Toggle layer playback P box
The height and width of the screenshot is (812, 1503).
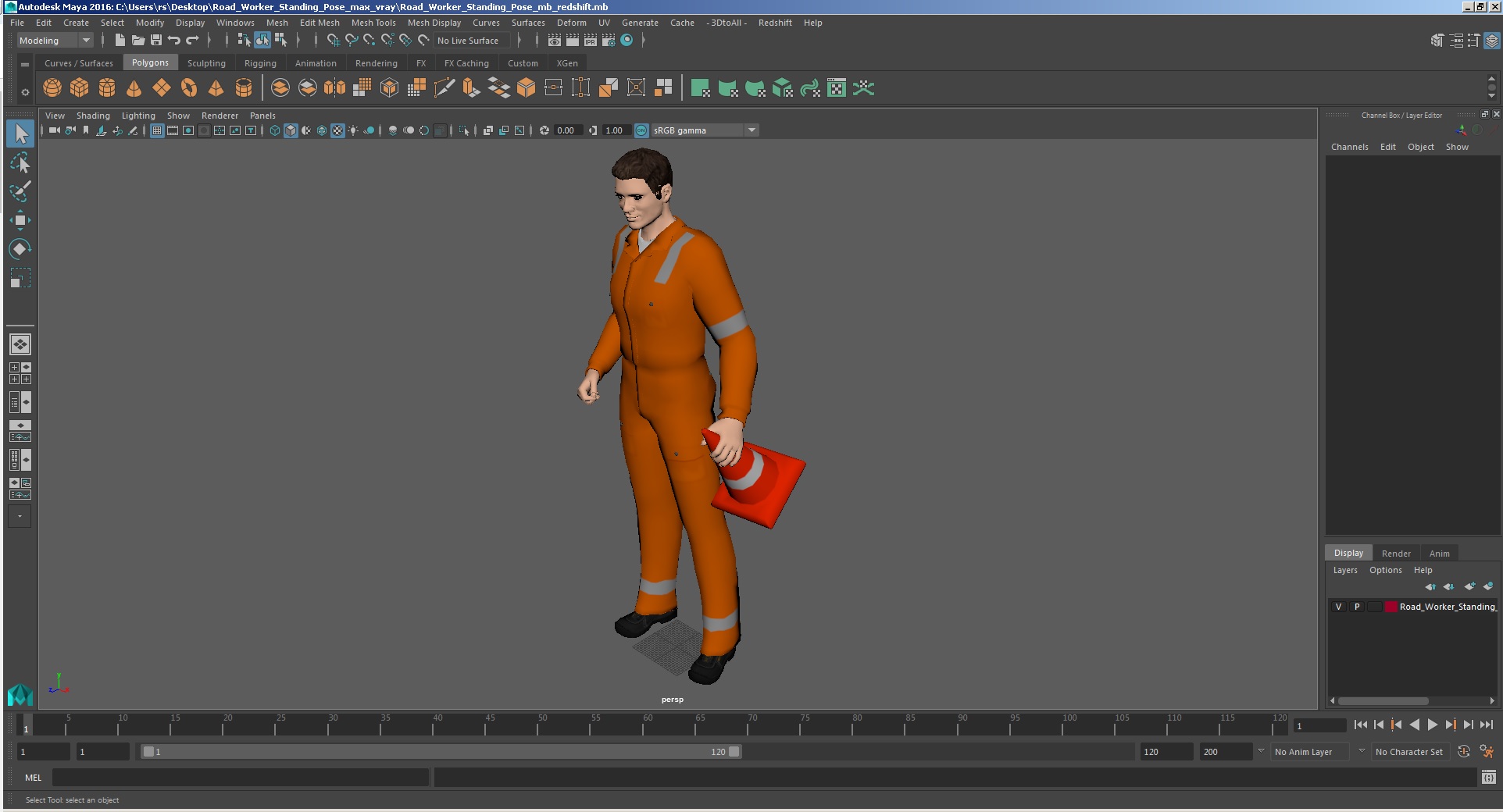pos(1357,607)
